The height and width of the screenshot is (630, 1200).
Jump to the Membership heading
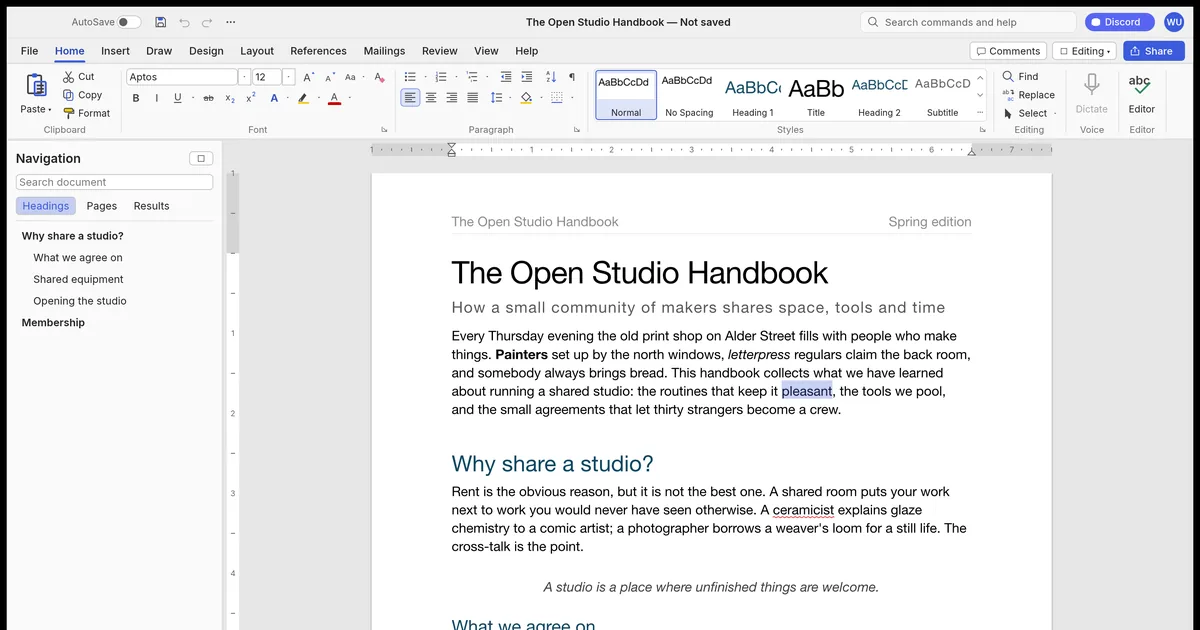point(53,323)
